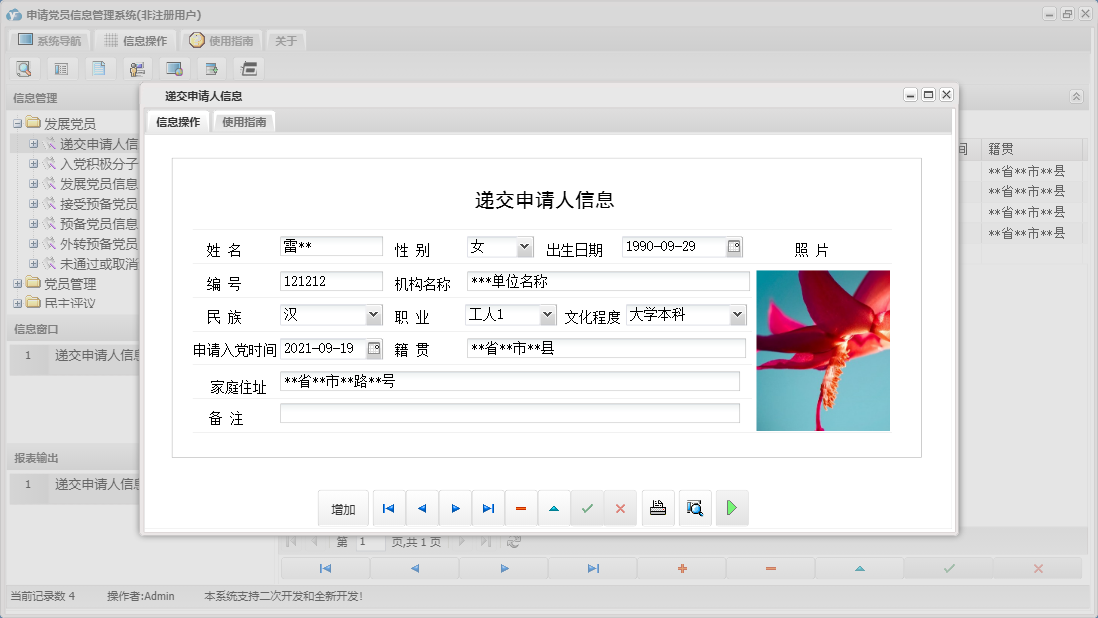This screenshot has width=1098, height=618.
Task: Delete the record using the red minus icon
Action: (521, 508)
